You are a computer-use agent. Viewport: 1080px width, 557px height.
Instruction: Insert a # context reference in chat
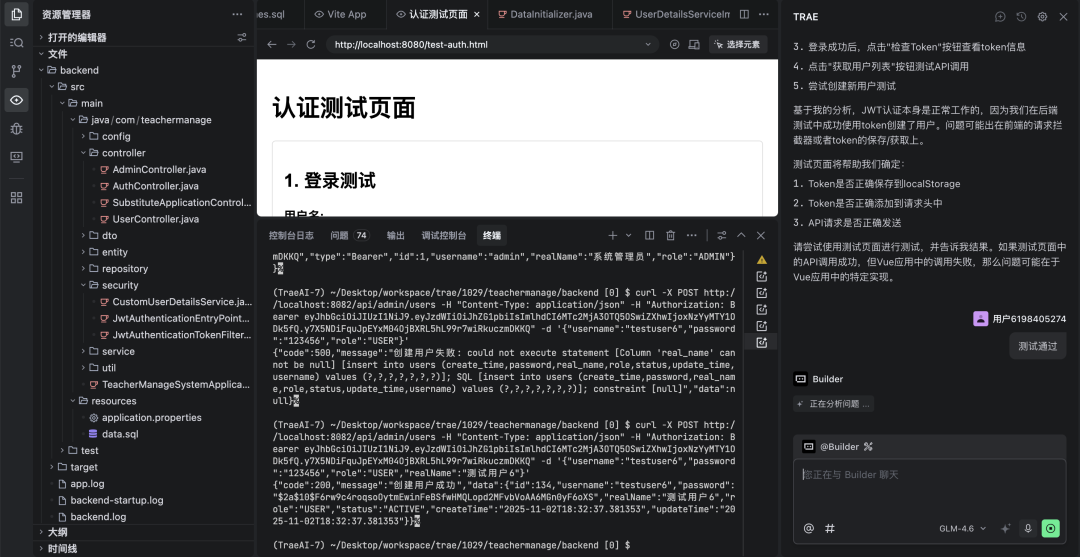(x=830, y=528)
